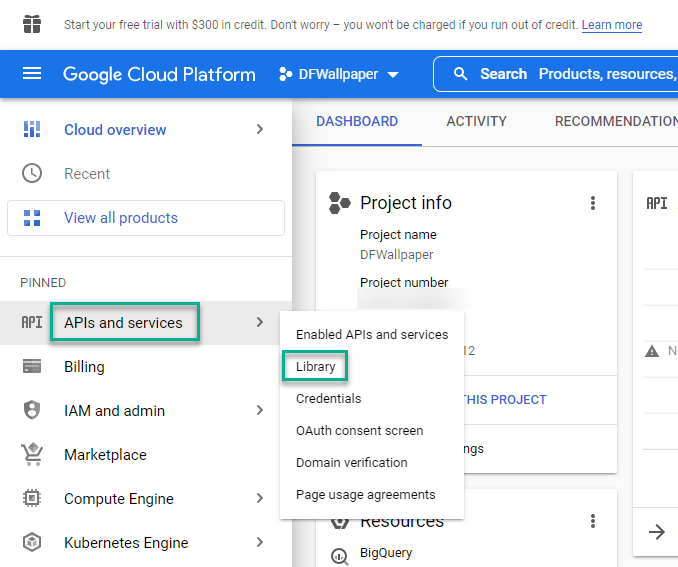Click the THIS PROJECT link in Project info
This screenshot has height=567, width=678.
505,399
